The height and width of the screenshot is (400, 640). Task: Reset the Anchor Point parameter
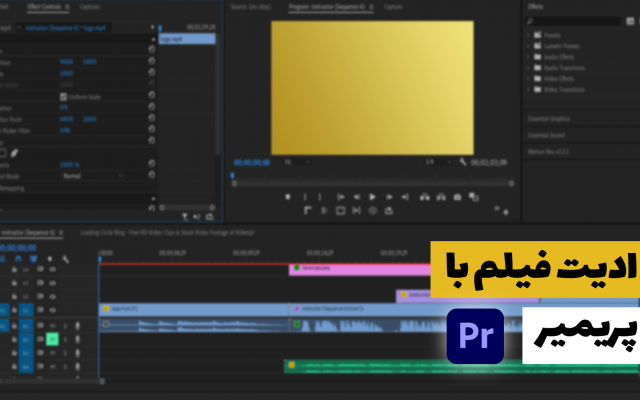pyautogui.click(x=152, y=118)
